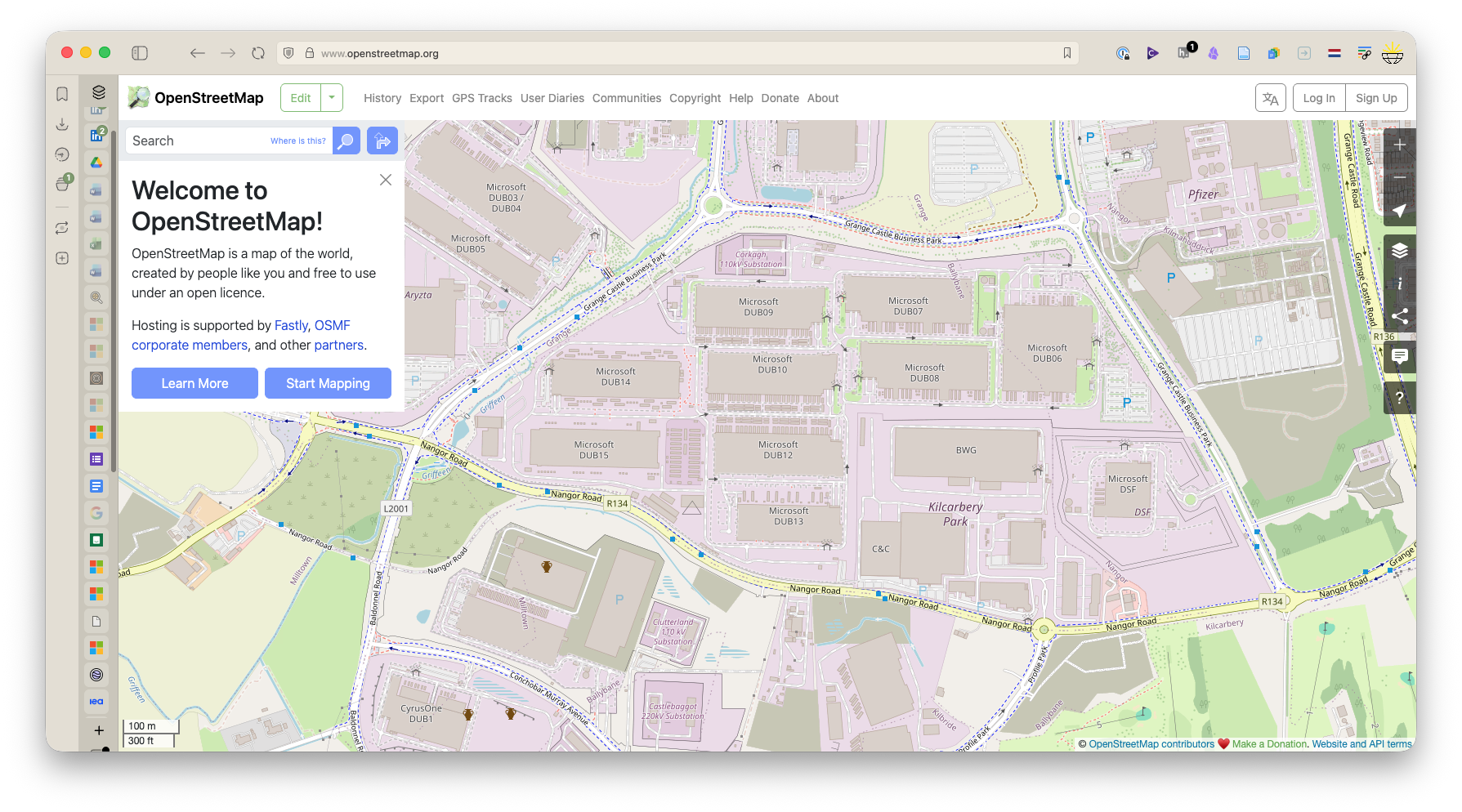Click the Learn More button

[194, 383]
